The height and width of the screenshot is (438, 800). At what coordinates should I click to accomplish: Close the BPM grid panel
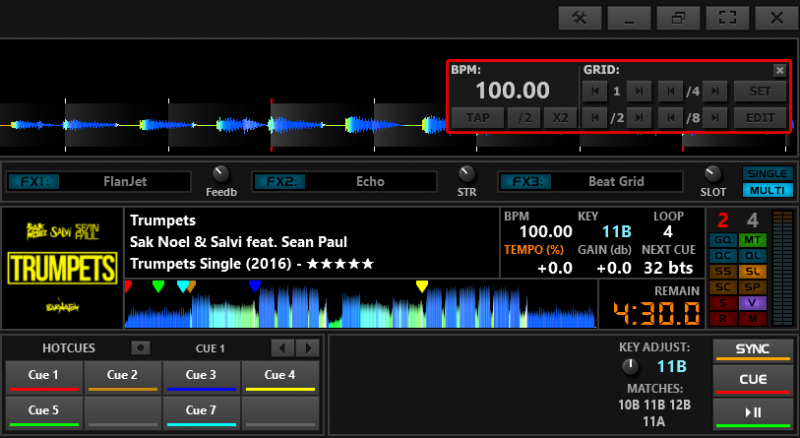click(780, 70)
